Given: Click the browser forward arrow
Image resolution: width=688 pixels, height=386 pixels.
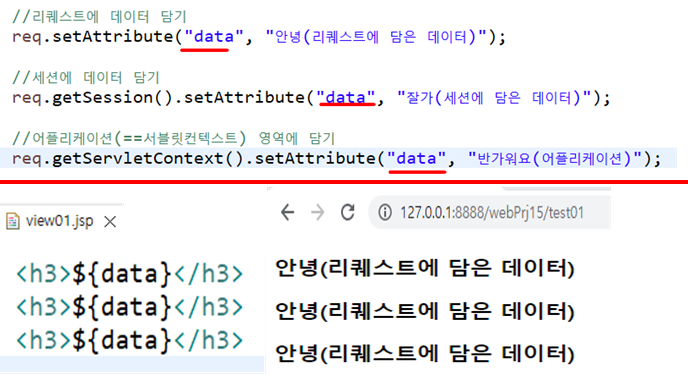Looking at the screenshot, I should tap(317, 212).
